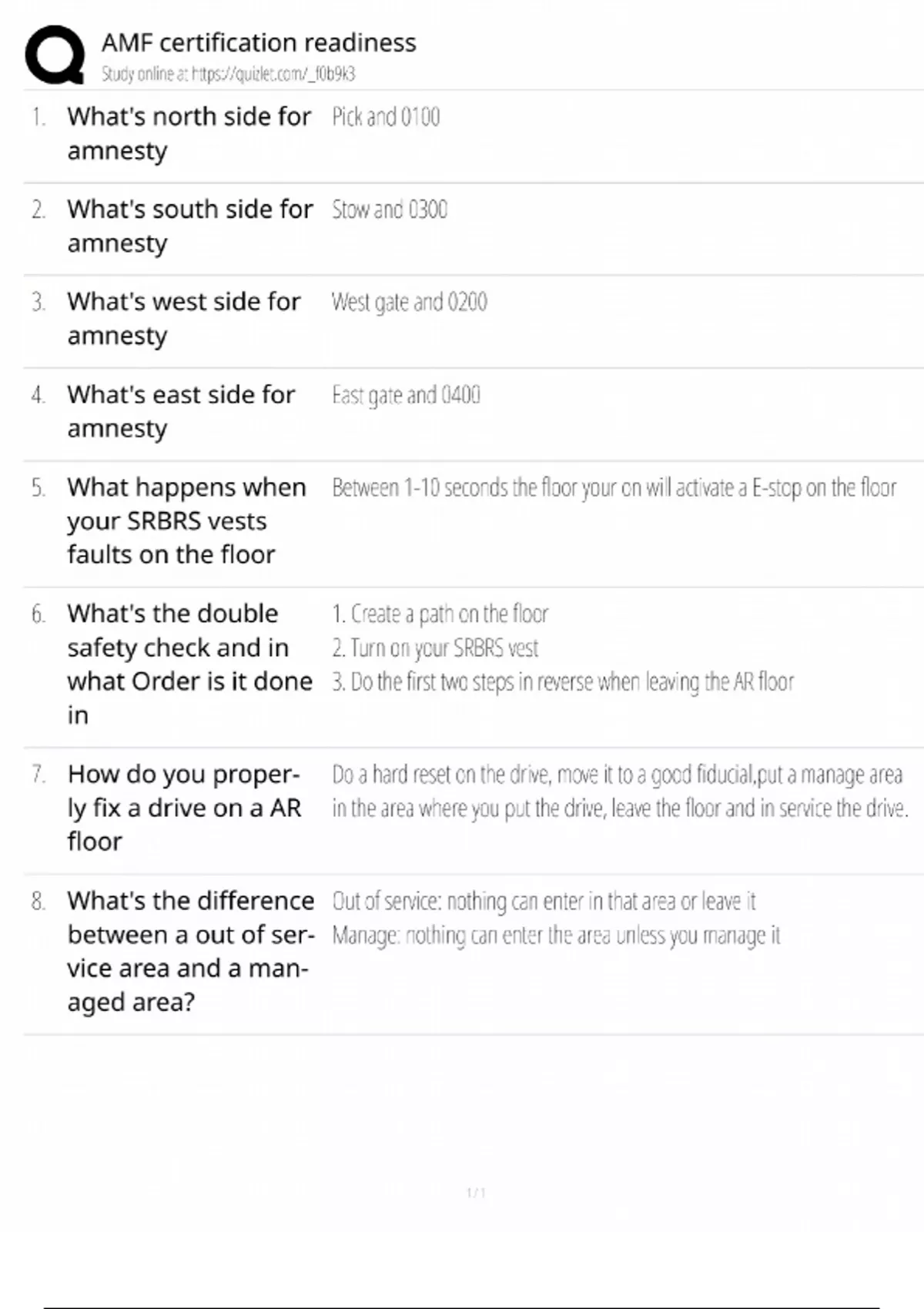The image size is (924, 1309).
Task: Select the north side amnesty question
Action: [189, 133]
